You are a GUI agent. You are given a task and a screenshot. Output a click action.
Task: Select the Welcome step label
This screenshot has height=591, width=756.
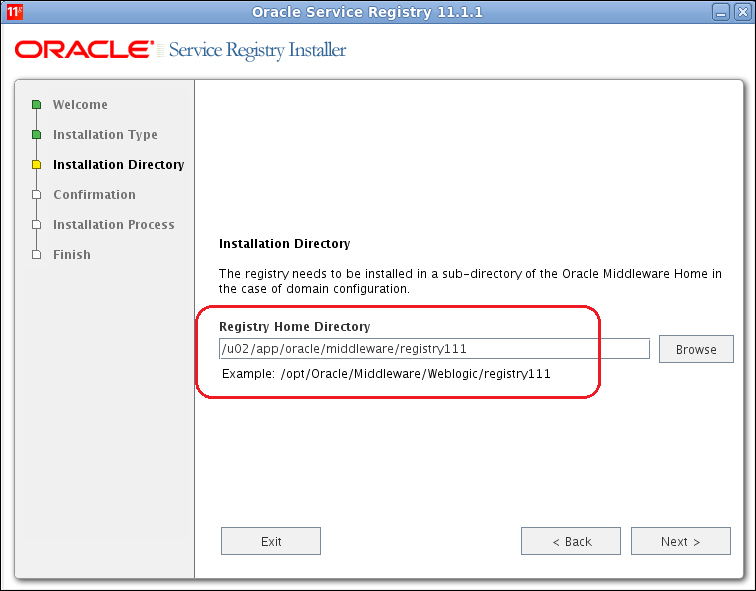pyautogui.click(x=80, y=105)
